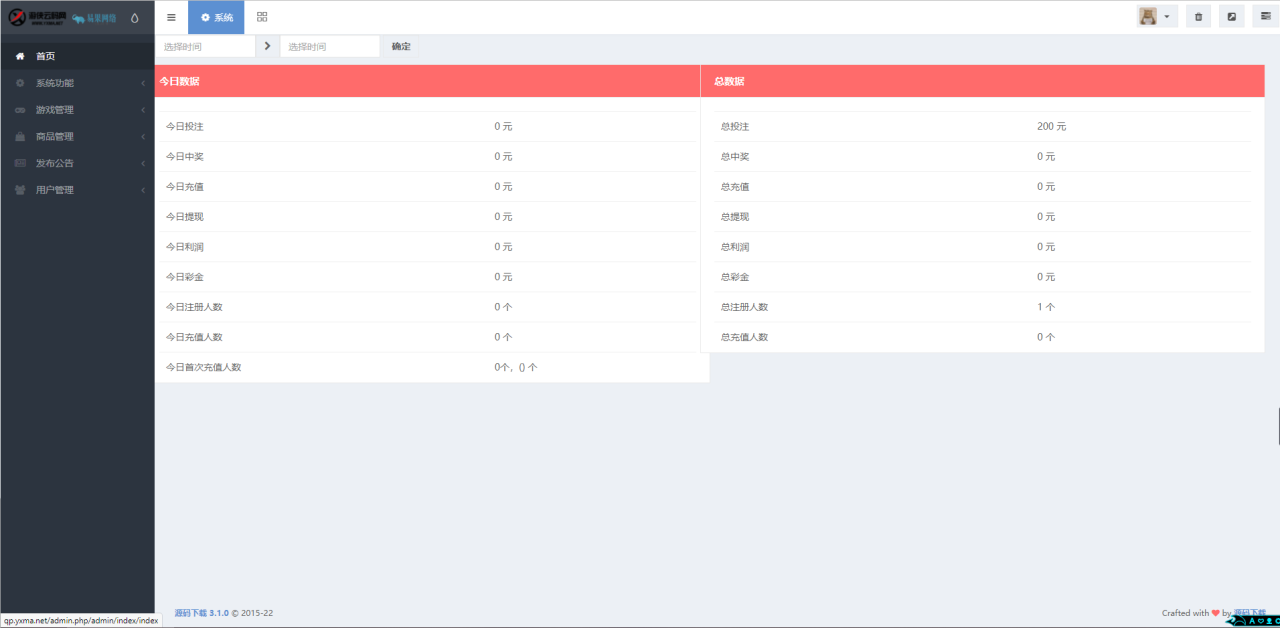The width and height of the screenshot is (1280, 628).
Task: Open the 源码下载 link after Crafted with
Action: tap(1250, 613)
